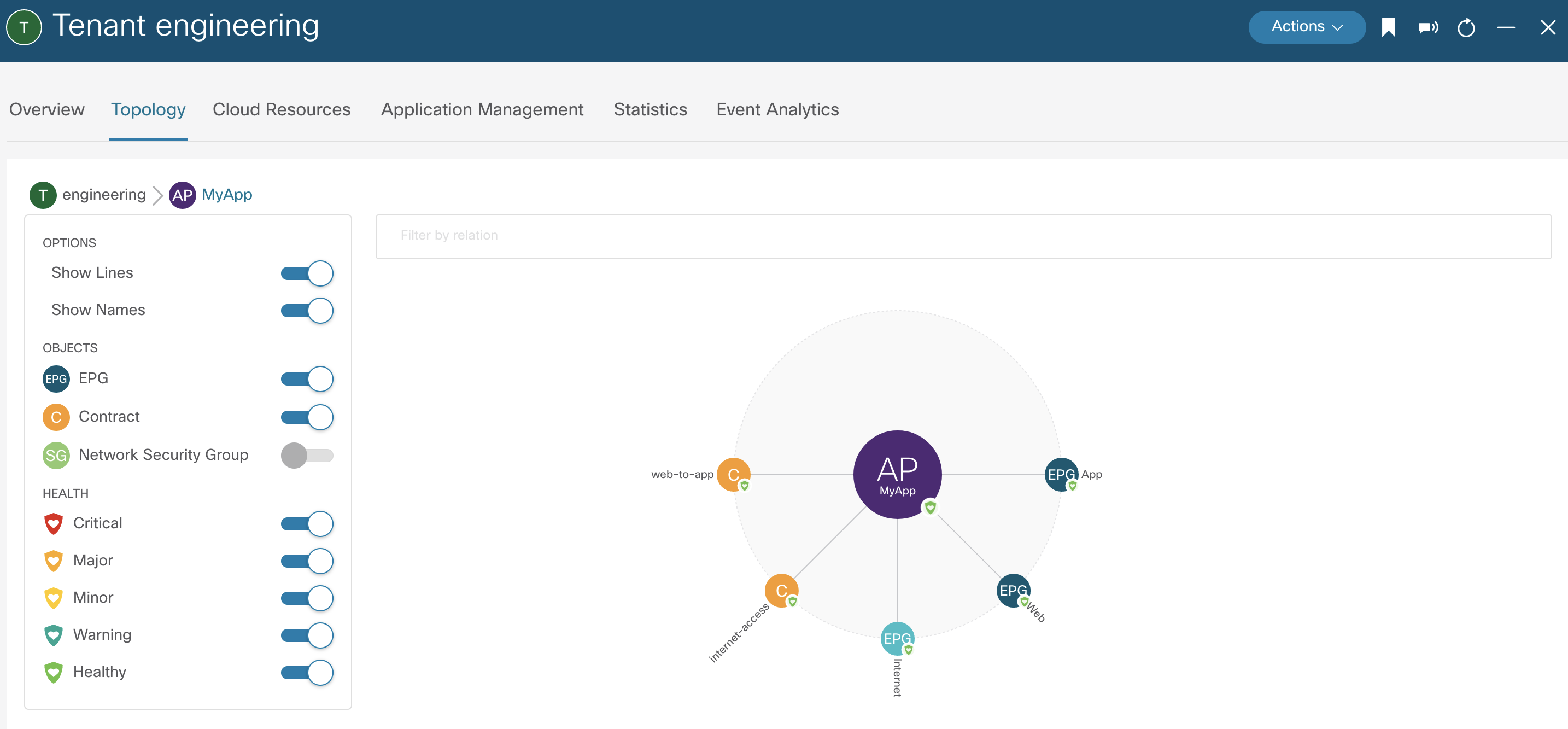Enable Network Security Group objects
This screenshot has width=1568, height=729.
click(x=307, y=455)
